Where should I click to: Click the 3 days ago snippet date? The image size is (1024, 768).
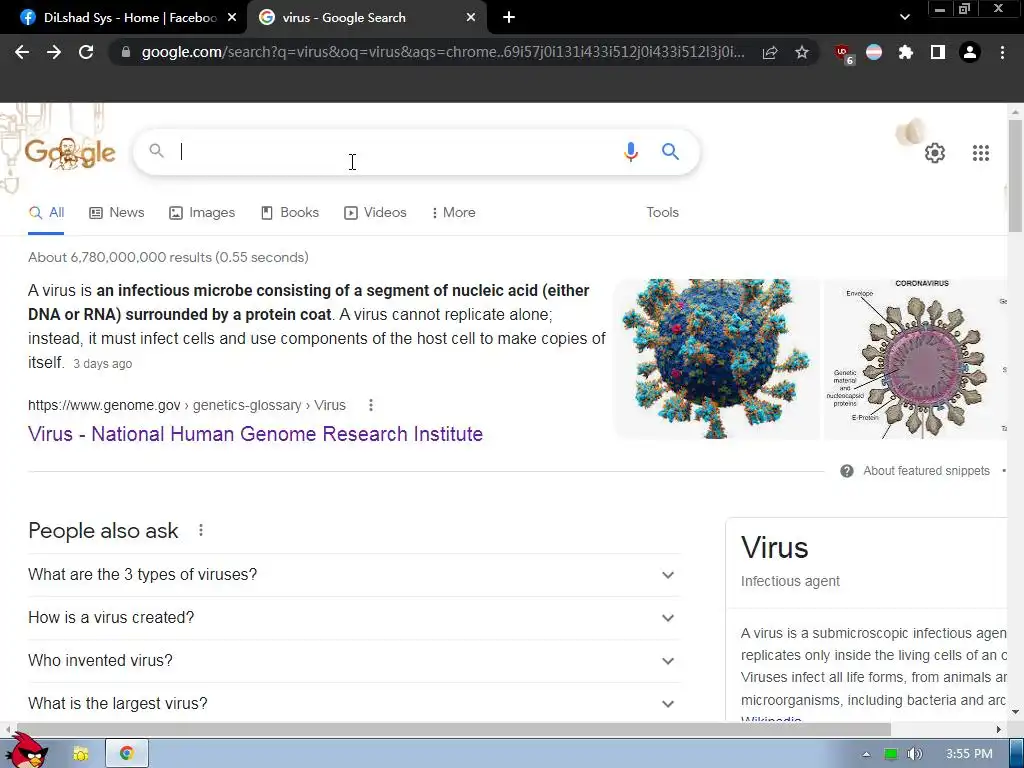point(103,364)
